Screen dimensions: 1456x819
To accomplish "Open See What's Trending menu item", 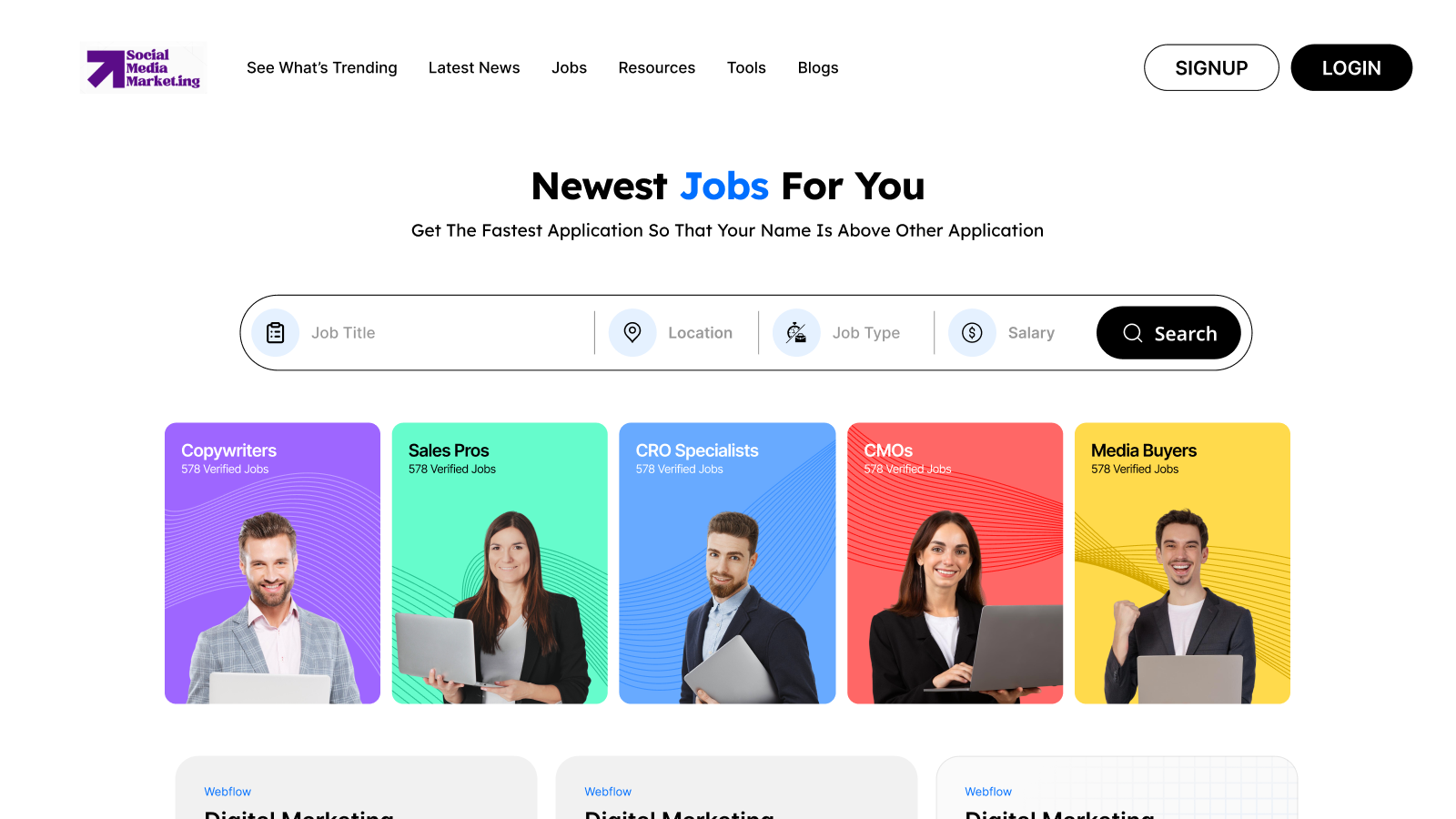I will [x=322, y=68].
